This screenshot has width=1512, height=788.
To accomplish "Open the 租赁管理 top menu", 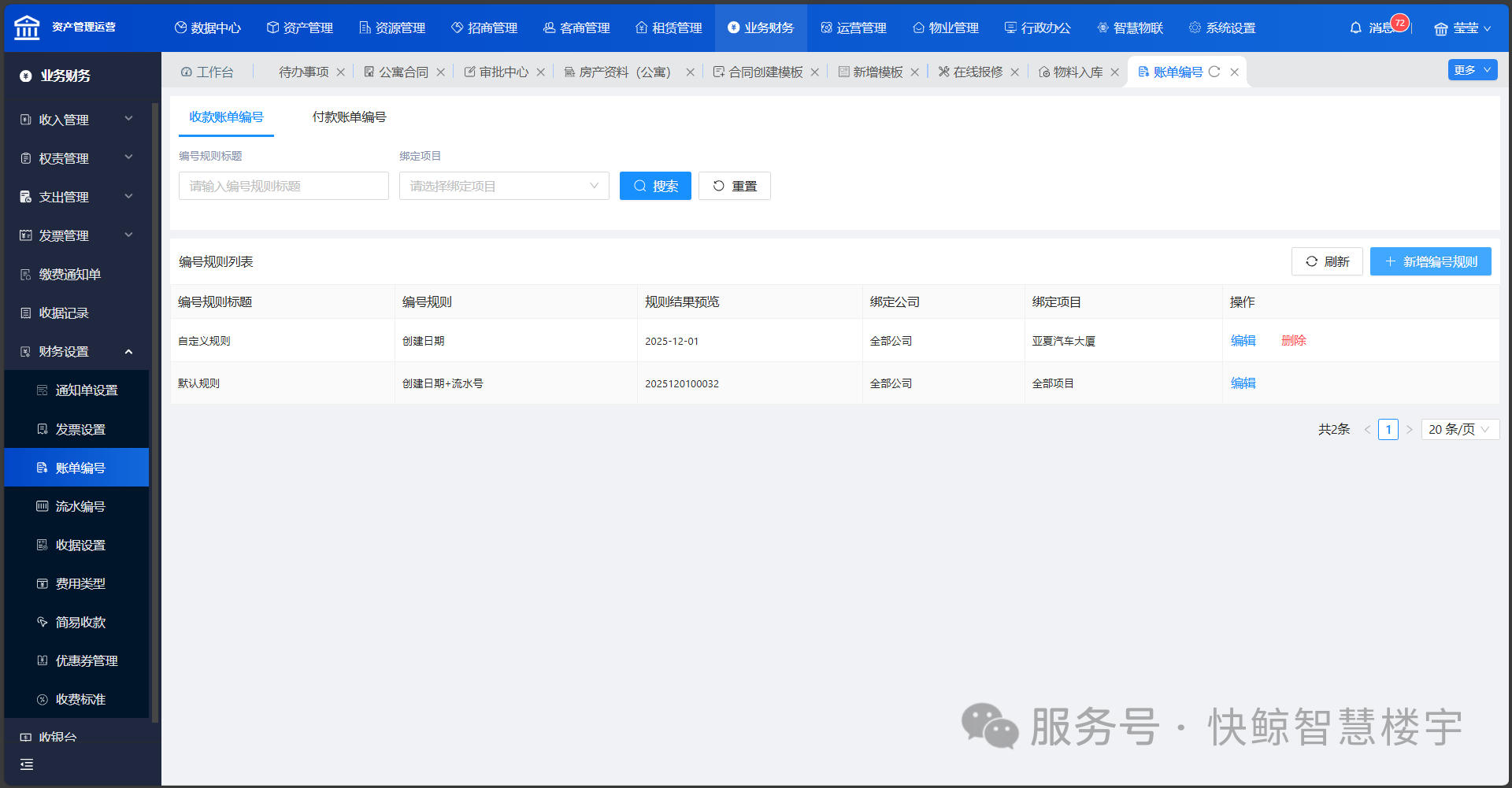I will (669, 28).
